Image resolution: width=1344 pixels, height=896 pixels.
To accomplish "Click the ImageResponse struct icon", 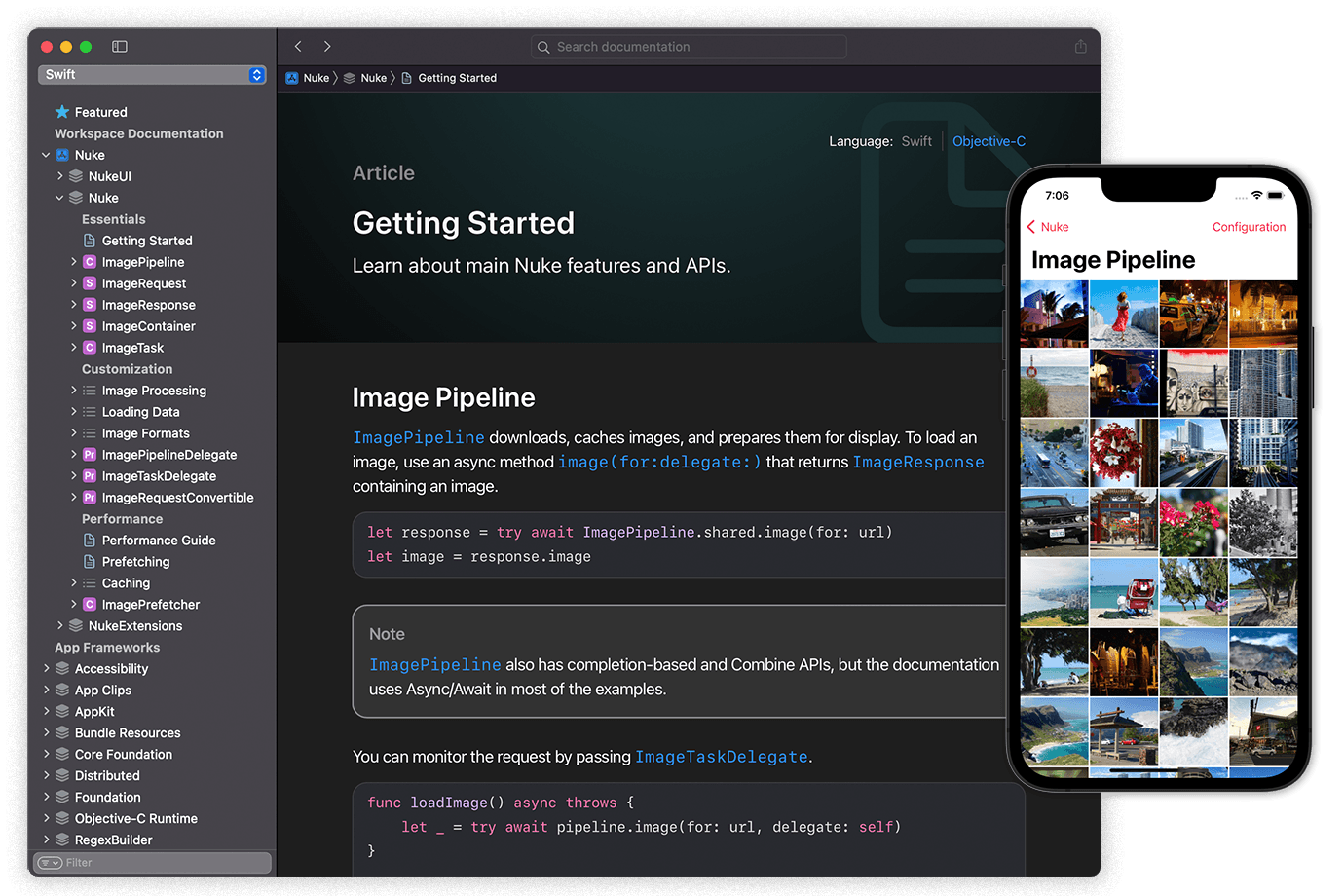I will click(90, 305).
